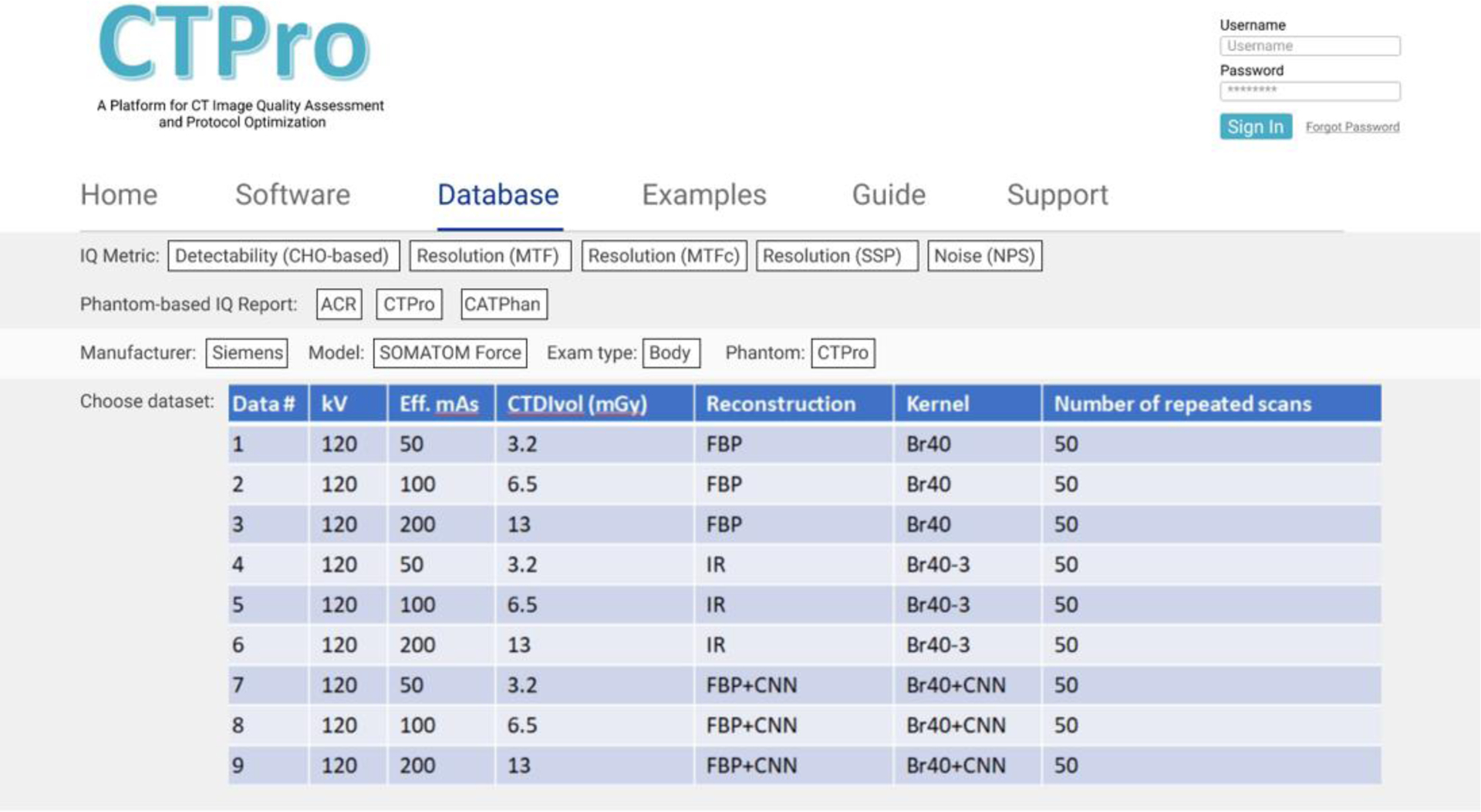1481x812 pixels.
Task: Click IR reconstruction in row 6
Action: pos(716,645)
